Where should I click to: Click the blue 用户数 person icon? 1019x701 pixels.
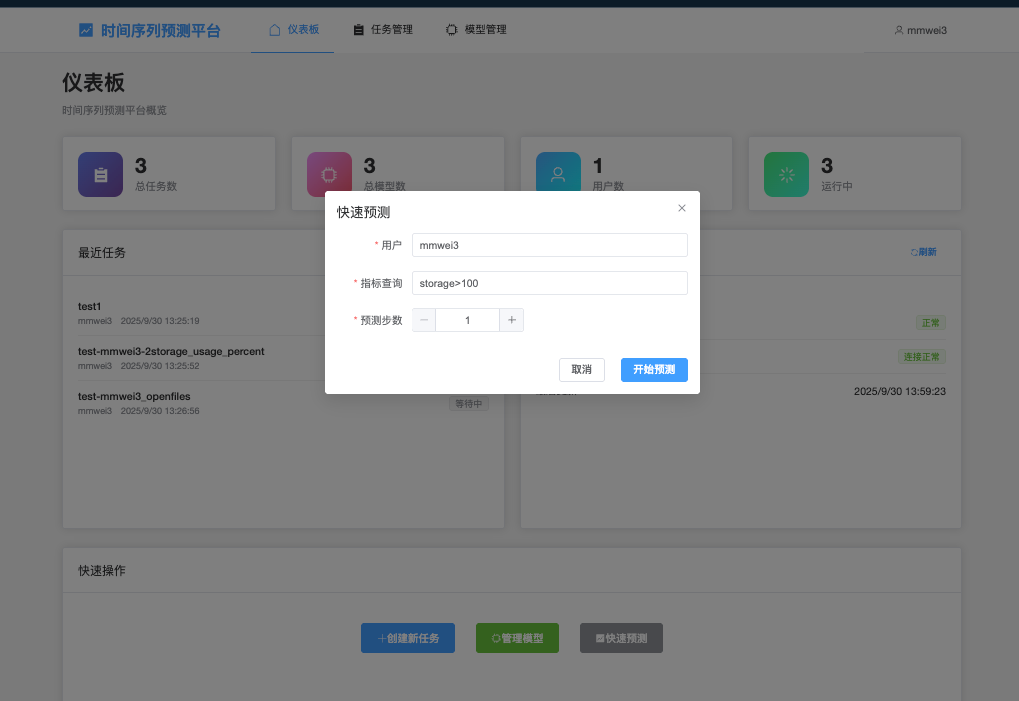(558, 172)
